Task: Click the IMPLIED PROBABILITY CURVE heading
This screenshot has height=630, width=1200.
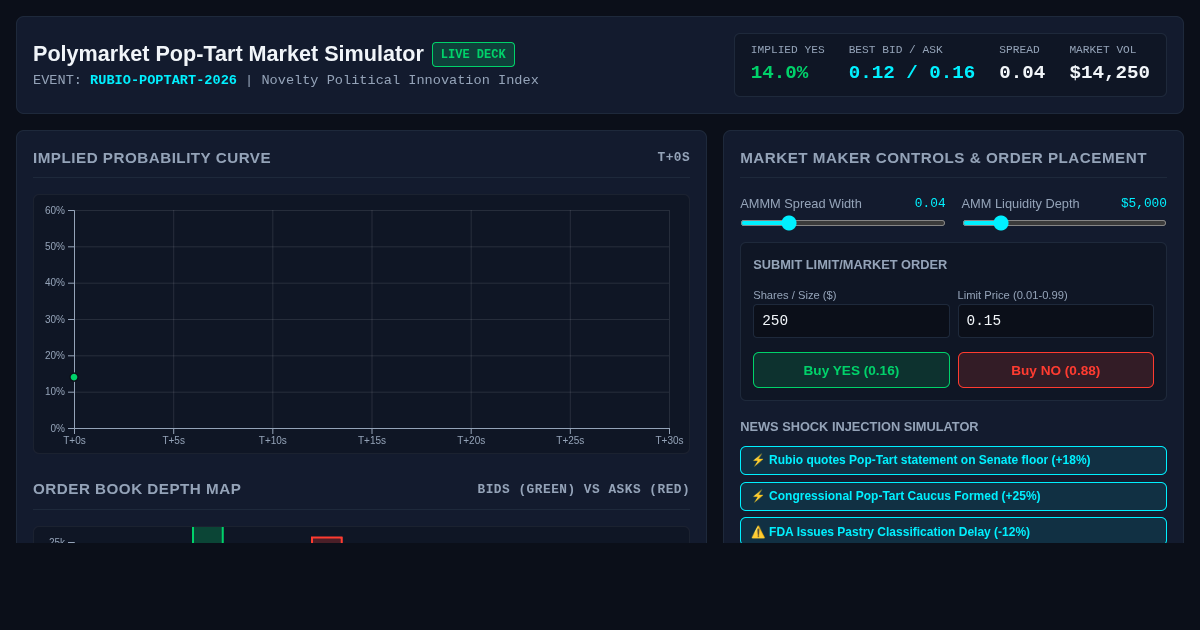Action: pyautogui.click(x=152, y=157)
